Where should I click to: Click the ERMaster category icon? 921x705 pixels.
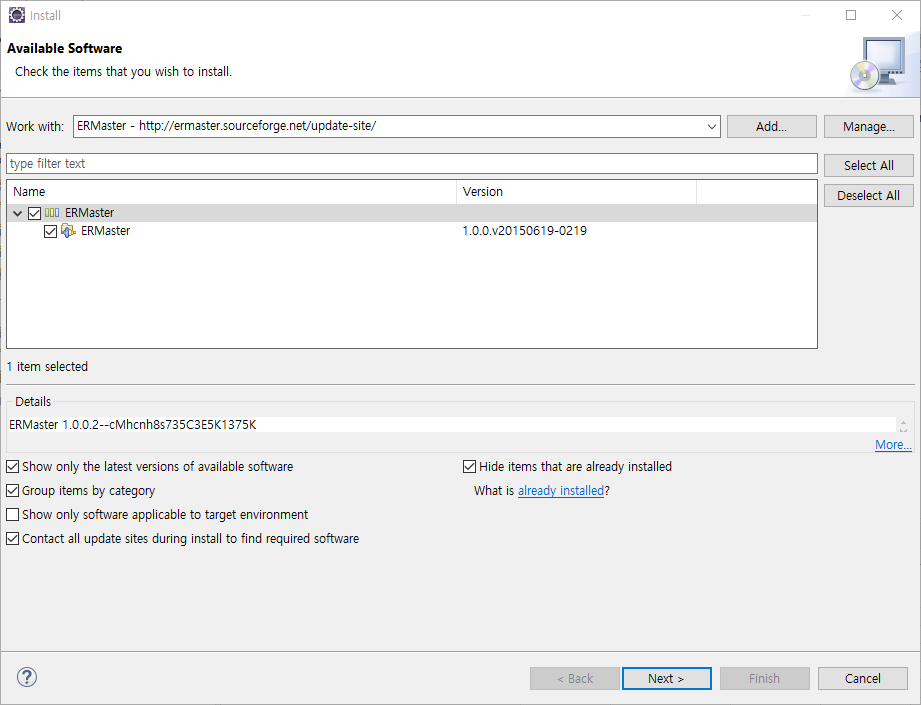pyautogui.click(x=52, y=213)
